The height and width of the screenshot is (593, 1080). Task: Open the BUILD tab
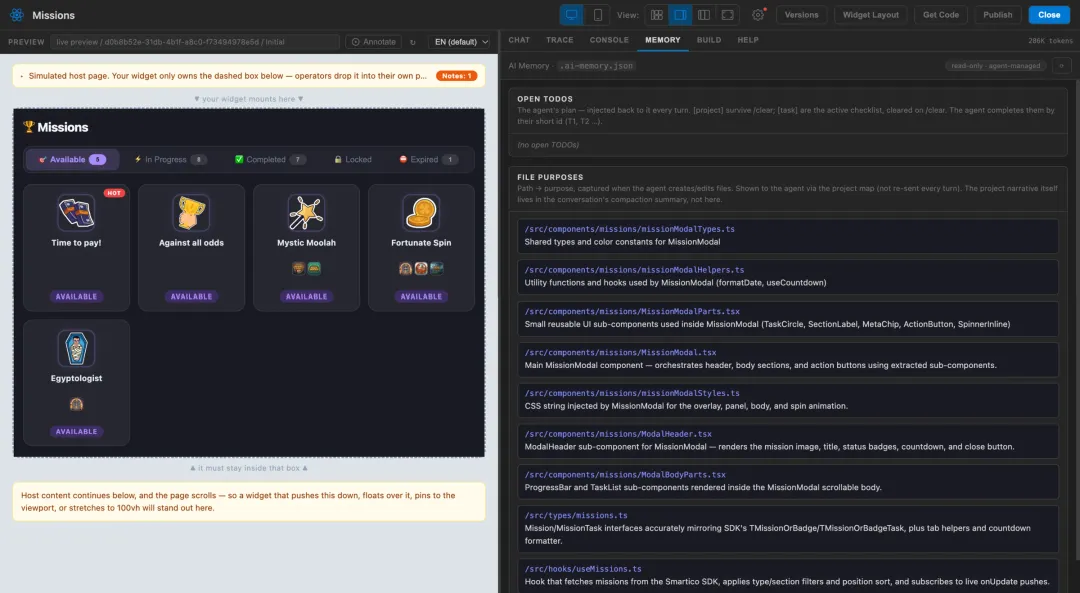point(709,40)
